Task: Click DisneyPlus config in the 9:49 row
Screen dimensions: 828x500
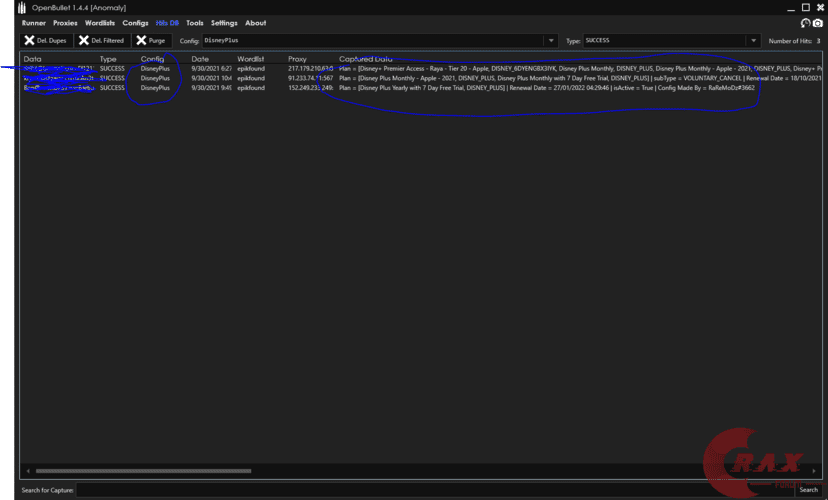Action: [155, 88]
